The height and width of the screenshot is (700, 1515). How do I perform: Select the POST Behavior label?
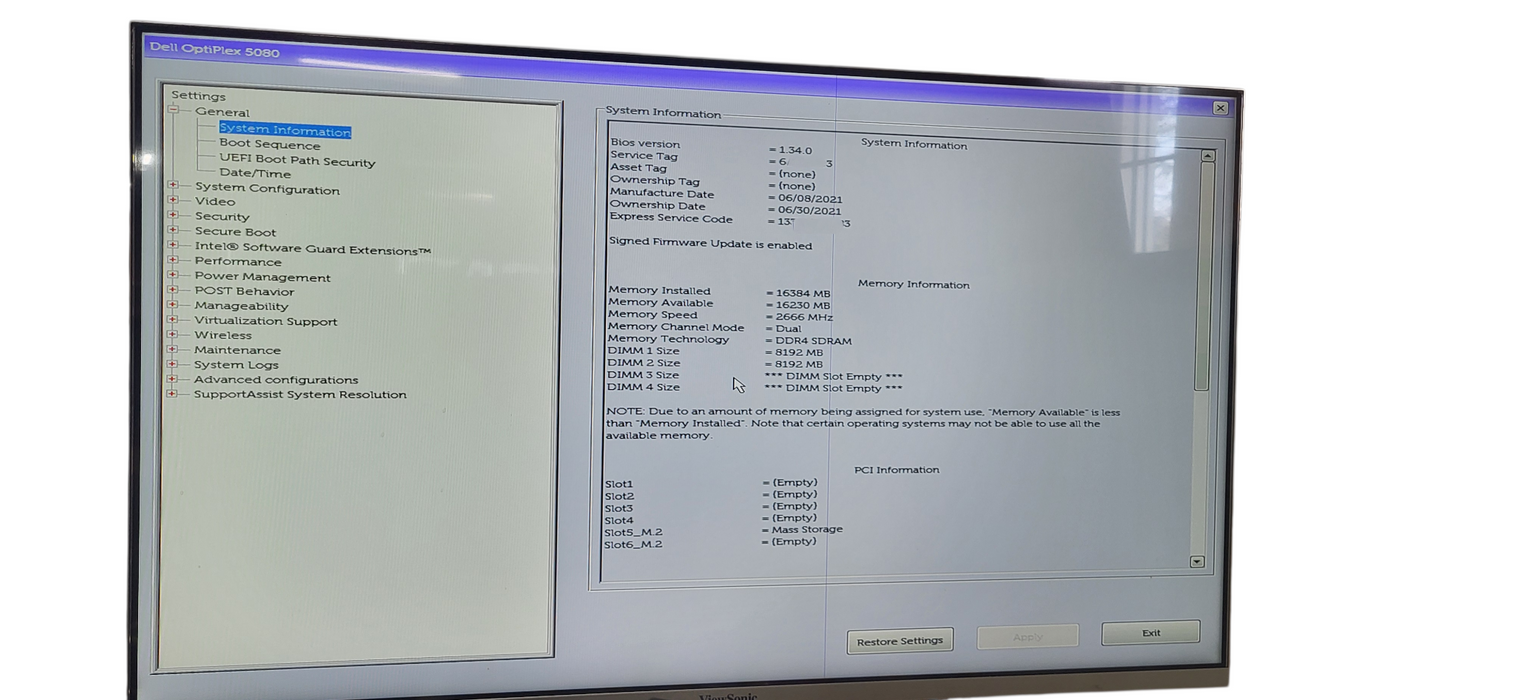tap(244, 292)
